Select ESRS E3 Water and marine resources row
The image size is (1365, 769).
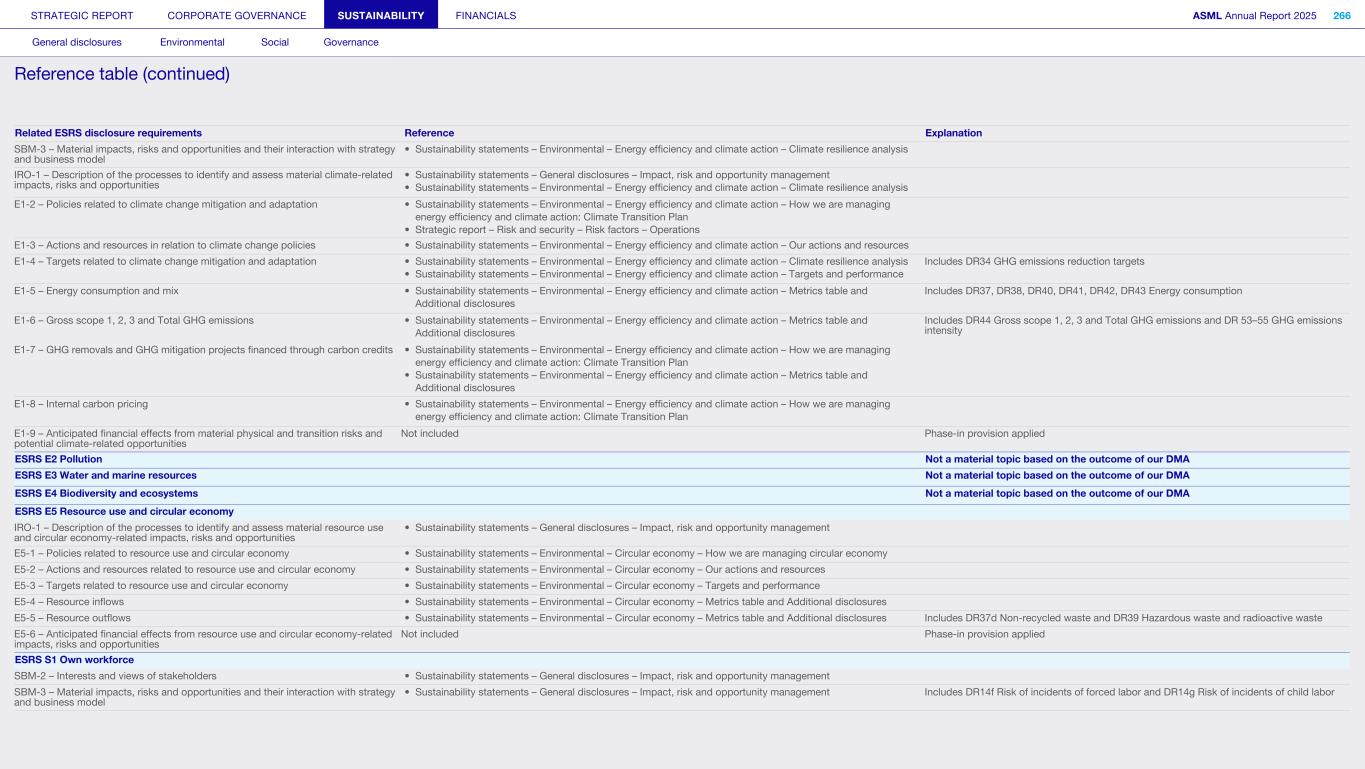coord(105,475)
